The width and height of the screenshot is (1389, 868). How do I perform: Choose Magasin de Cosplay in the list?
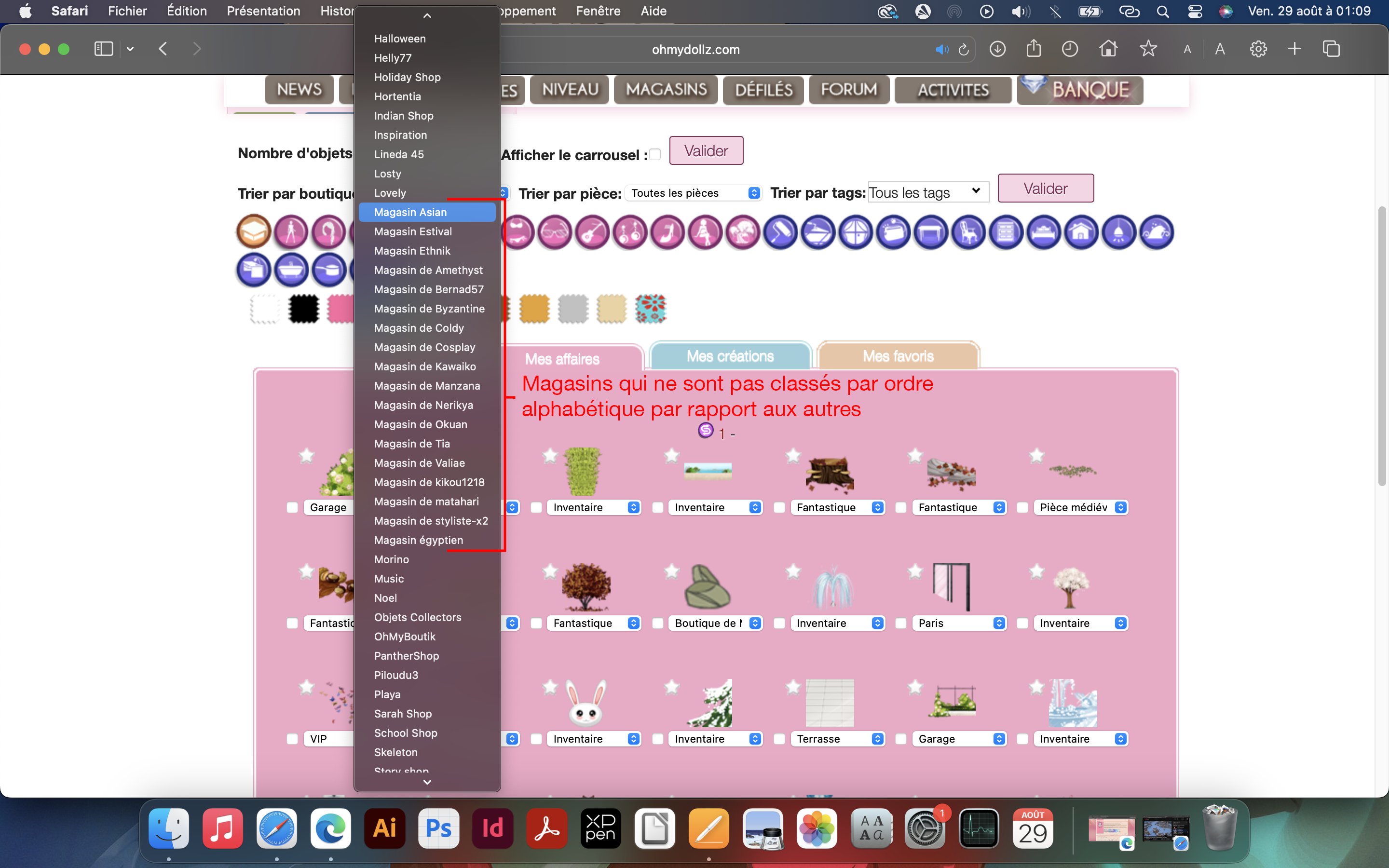pyautogui.click(x=425, y=347)
